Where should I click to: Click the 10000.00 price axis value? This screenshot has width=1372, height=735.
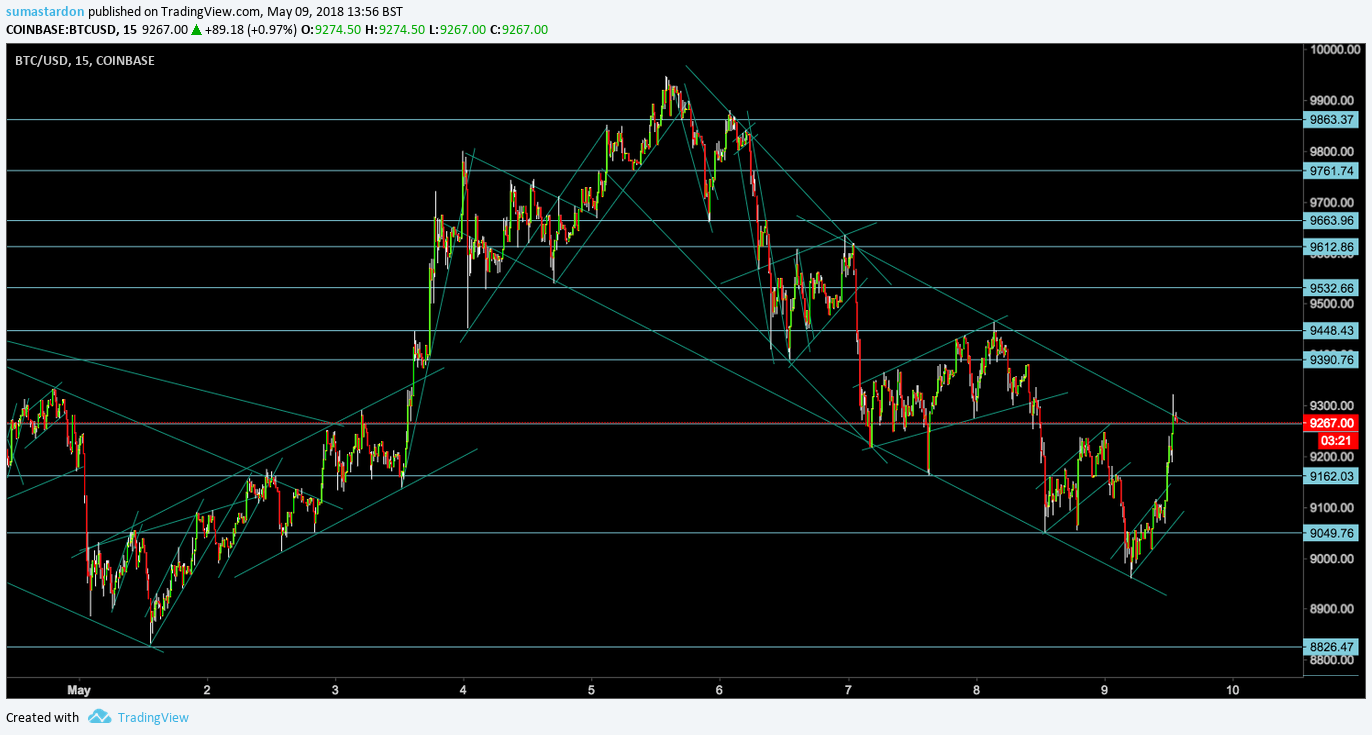(x=1333, y=49)
